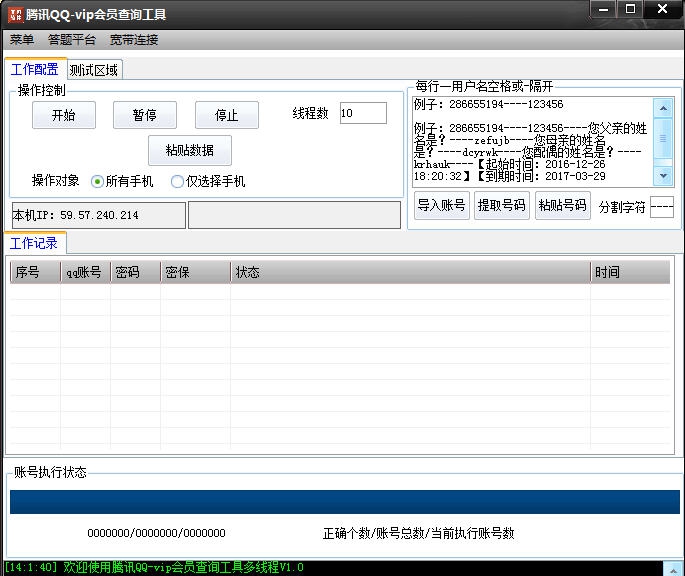Viewport: 685px width, 576px height.
Task: Select the 所有手机 radio option
Action: [x=122, y=181]
